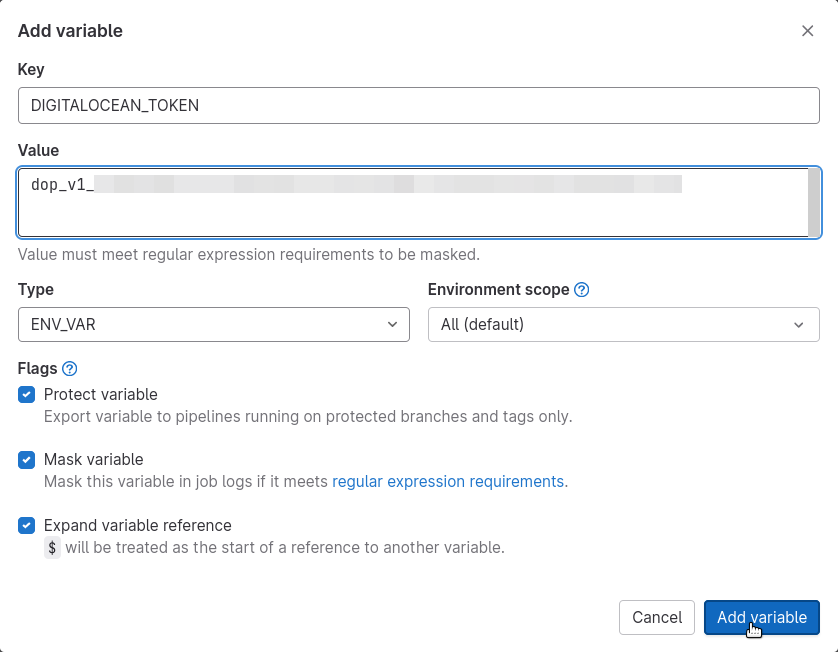Click the Add variable dialog title
Image resolution: width=838 pixels, height=652 pixels.
(70, 31)
